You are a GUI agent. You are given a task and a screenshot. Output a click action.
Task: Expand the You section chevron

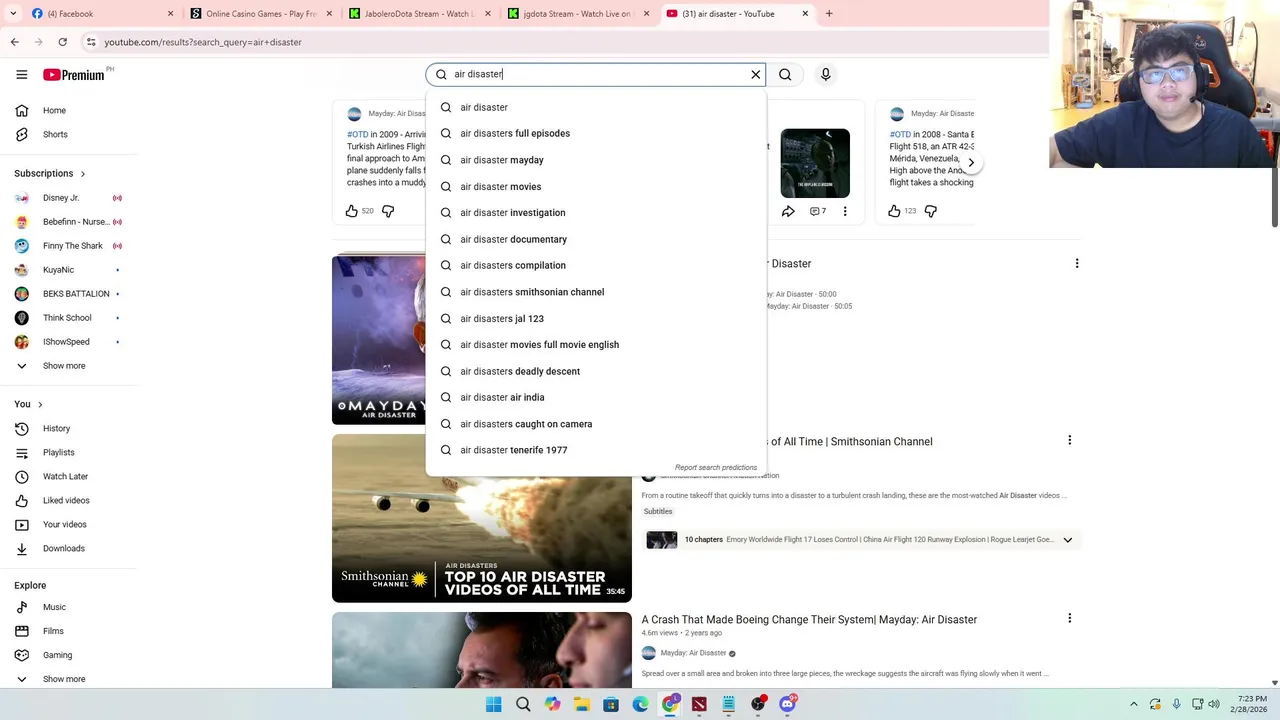tap(40, 404)
